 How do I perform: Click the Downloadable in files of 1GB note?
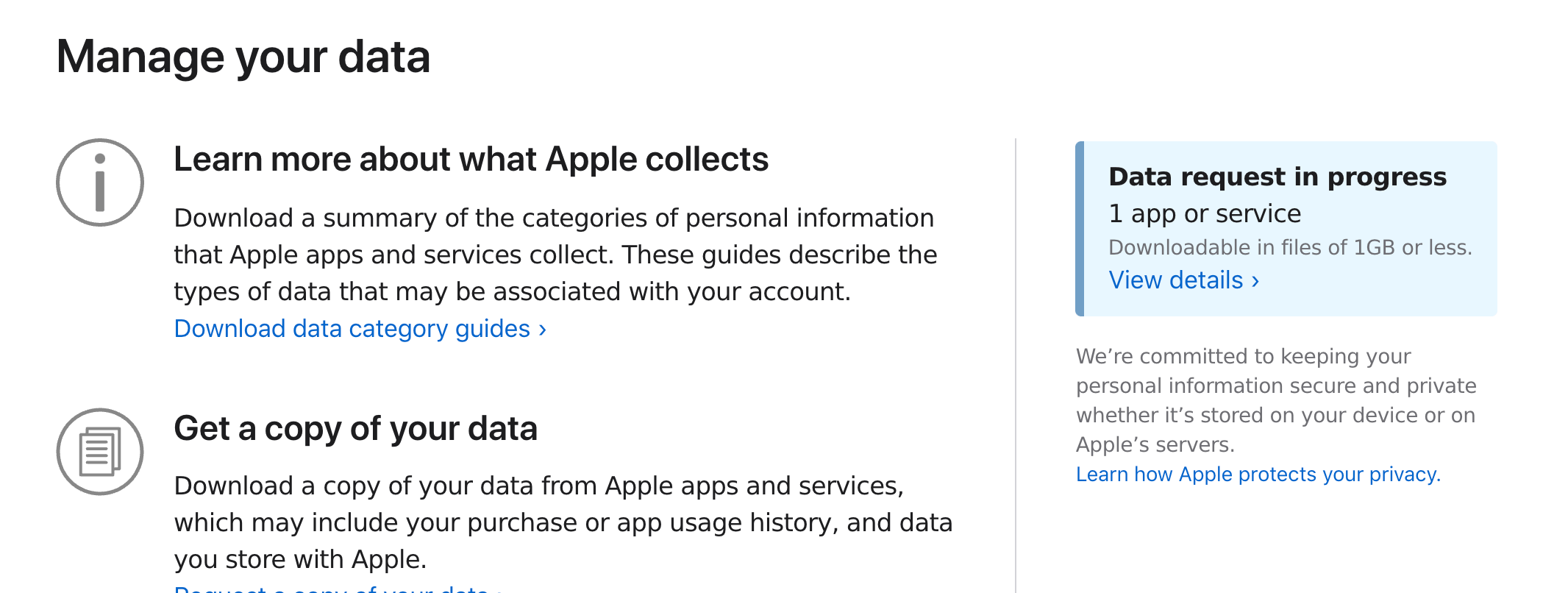[x=1290, y=248]
